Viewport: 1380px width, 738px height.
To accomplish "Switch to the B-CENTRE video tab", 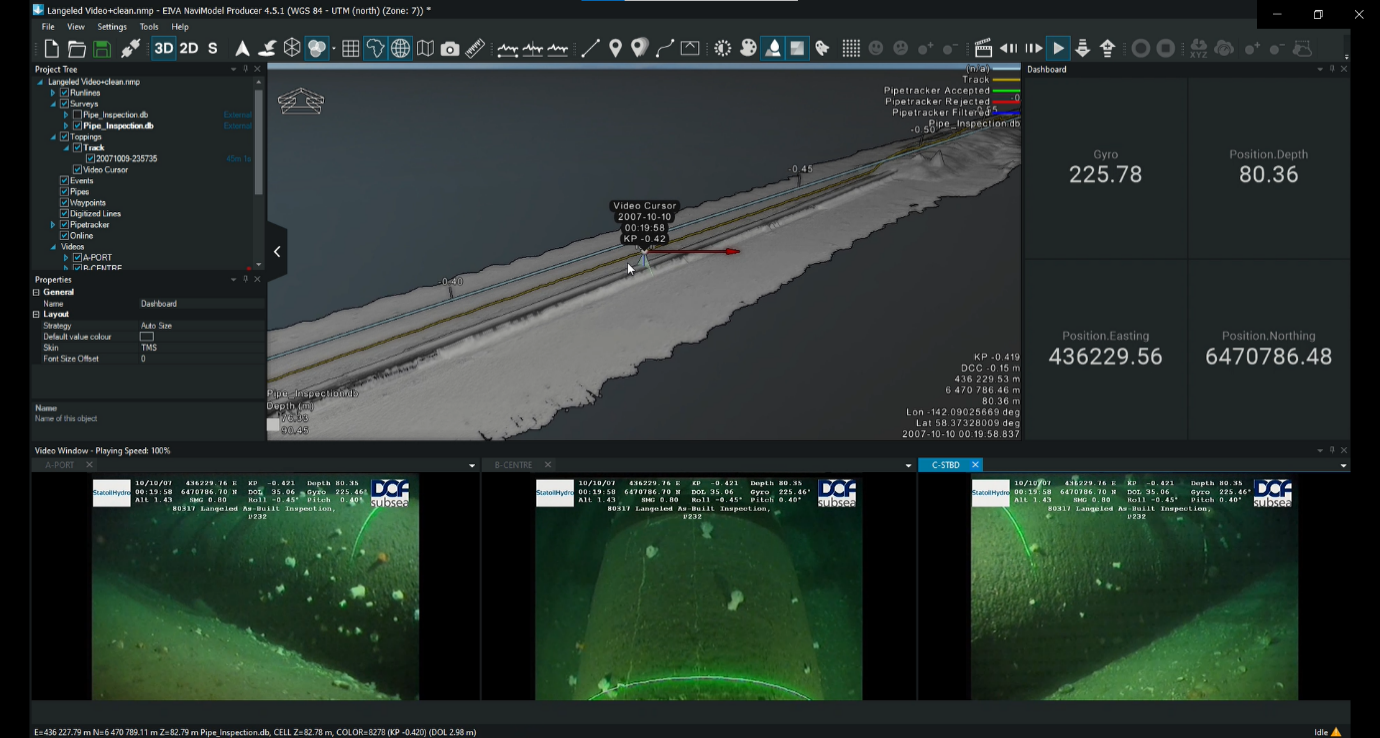I will coord(511,465).
